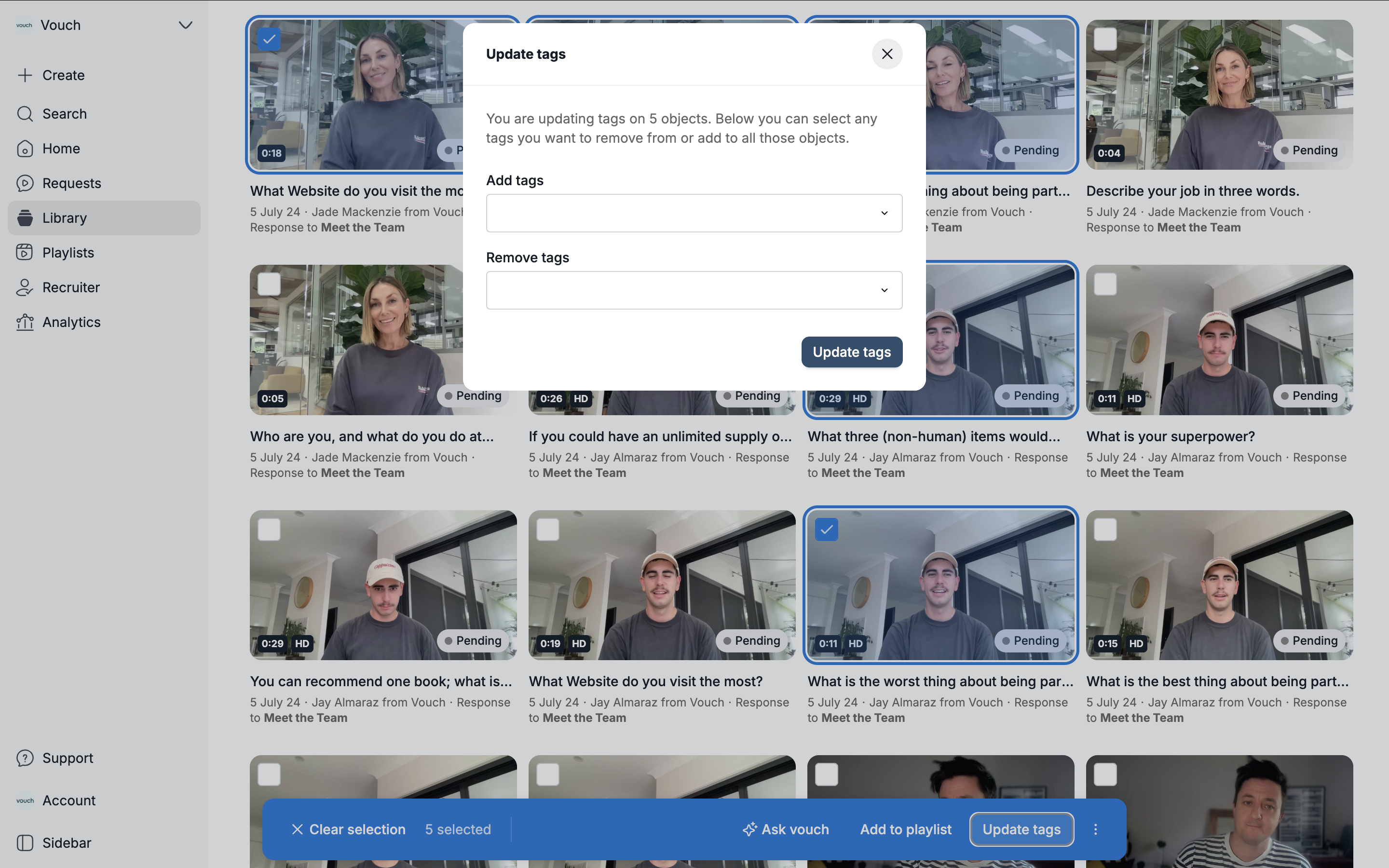Toggle the Sidebar label
This screenshot has height=868, width=1389.
(x=67, y=843)
